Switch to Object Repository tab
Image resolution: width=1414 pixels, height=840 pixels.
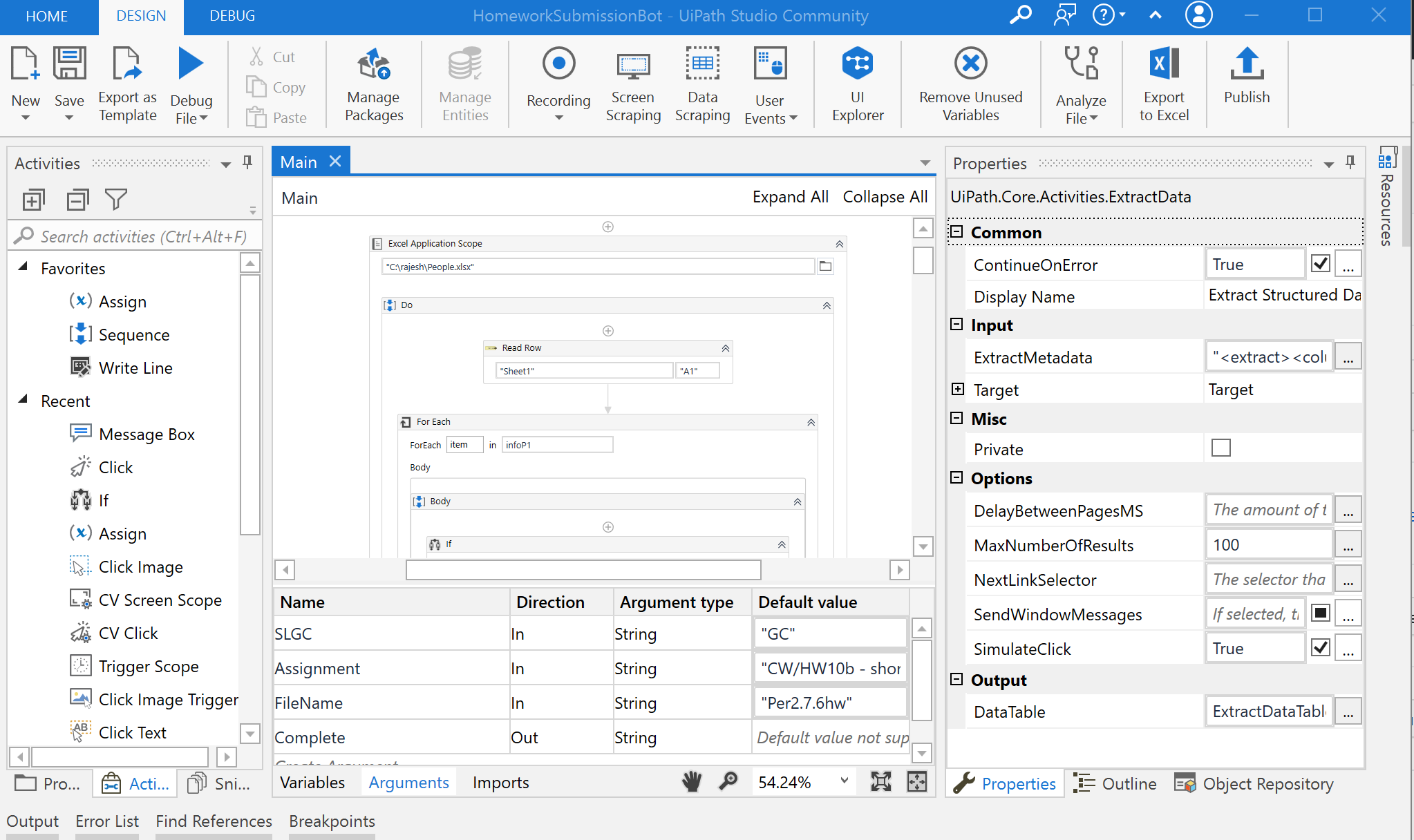[1254, 784]
